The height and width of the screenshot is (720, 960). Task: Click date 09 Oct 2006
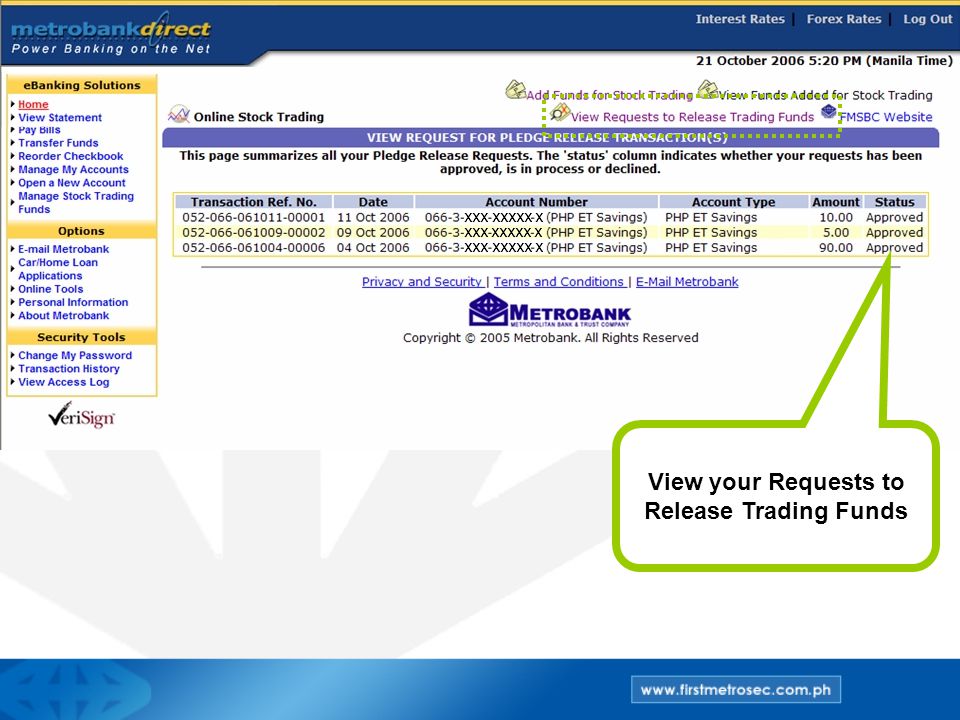373,233
